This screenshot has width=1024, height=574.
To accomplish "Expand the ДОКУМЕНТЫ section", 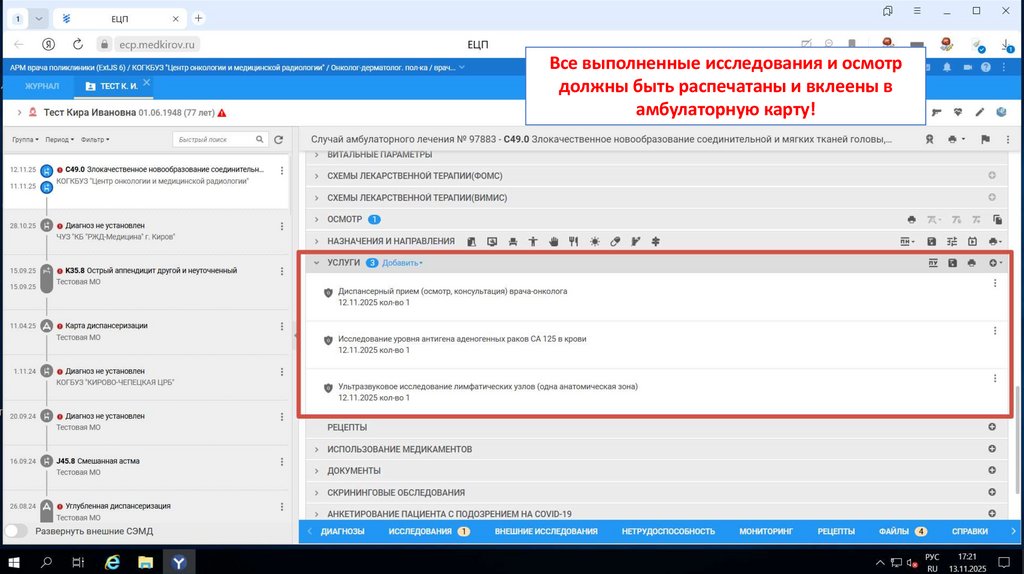I will click(317, 471).
